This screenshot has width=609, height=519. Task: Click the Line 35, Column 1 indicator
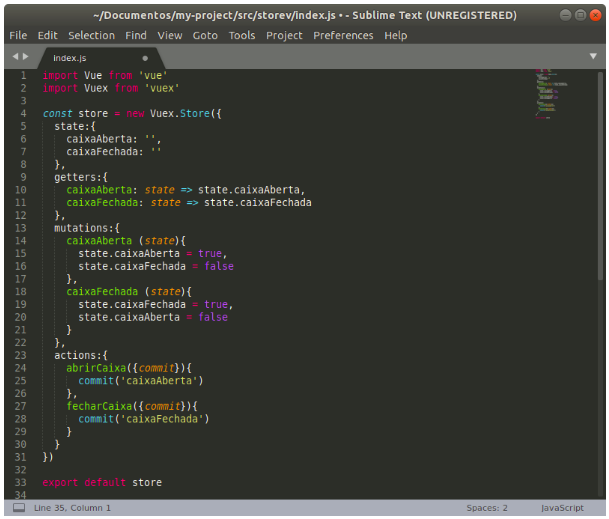pos(72,508)
